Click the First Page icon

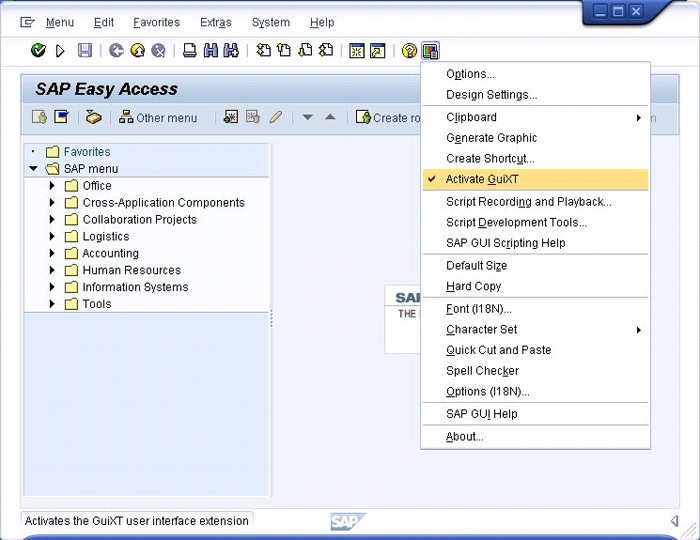[x=263, y=50]
